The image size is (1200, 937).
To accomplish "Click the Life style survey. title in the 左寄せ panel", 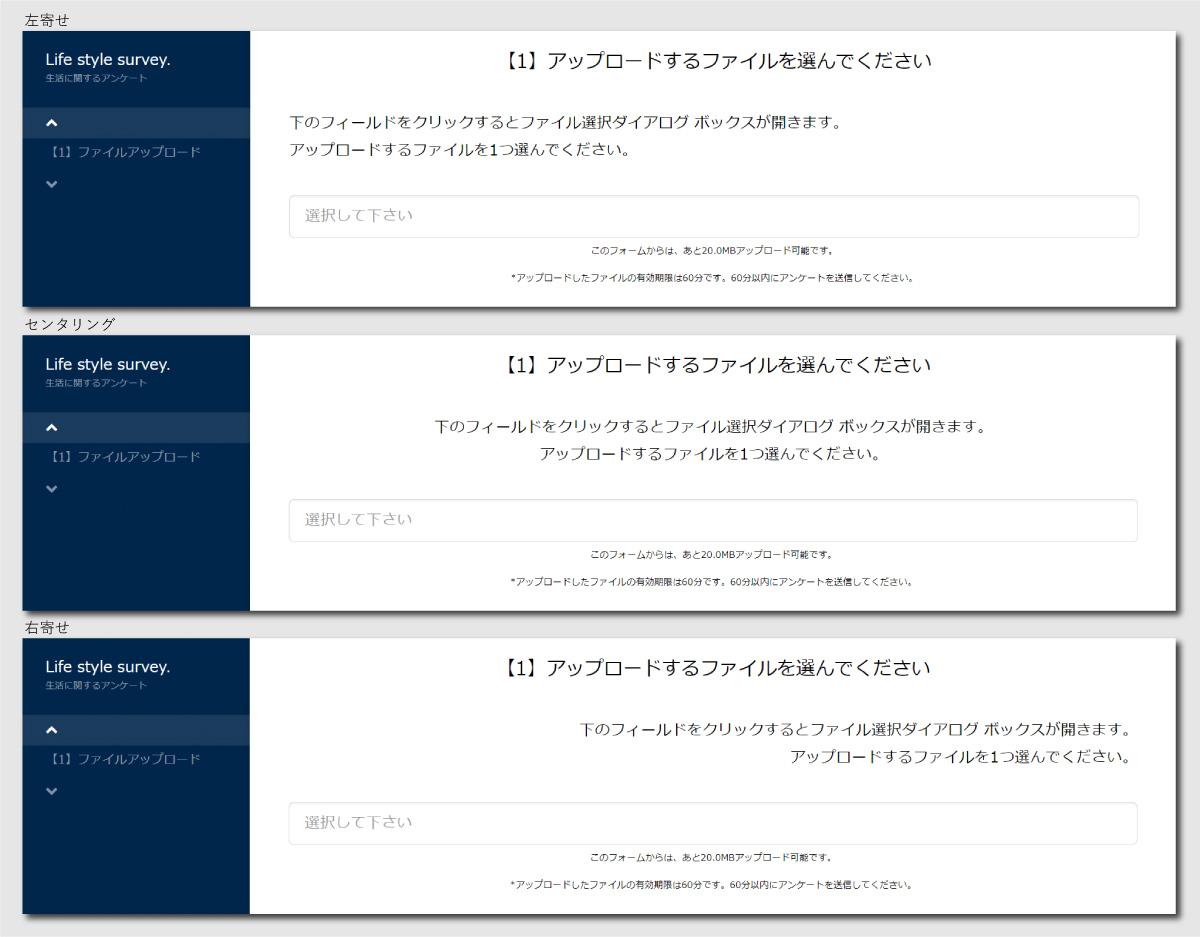I will (x=108, y=60).
